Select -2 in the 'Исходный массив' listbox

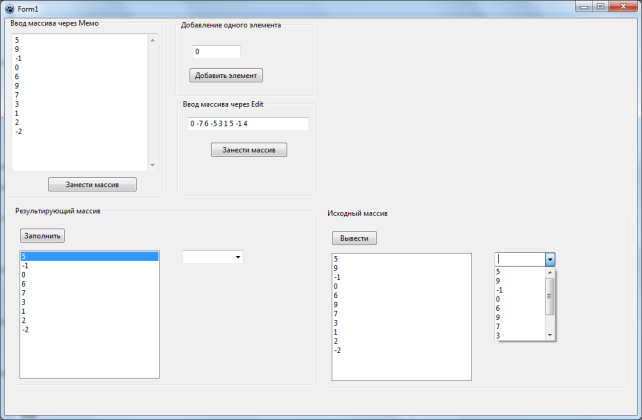401,350
